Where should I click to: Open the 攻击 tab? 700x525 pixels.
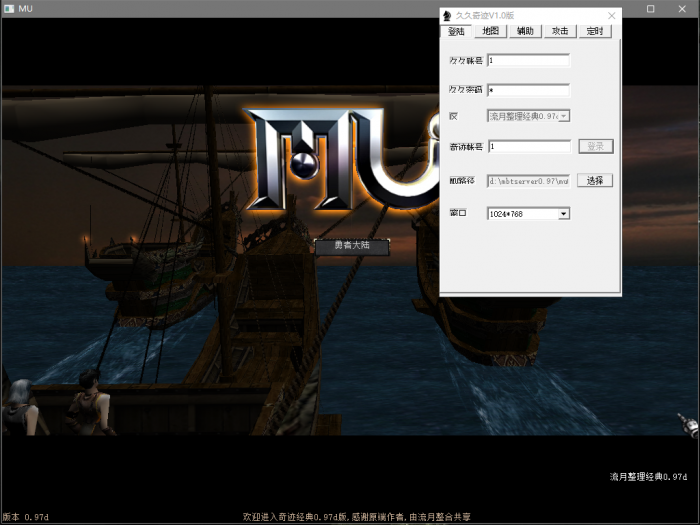(x=560, y=31)
